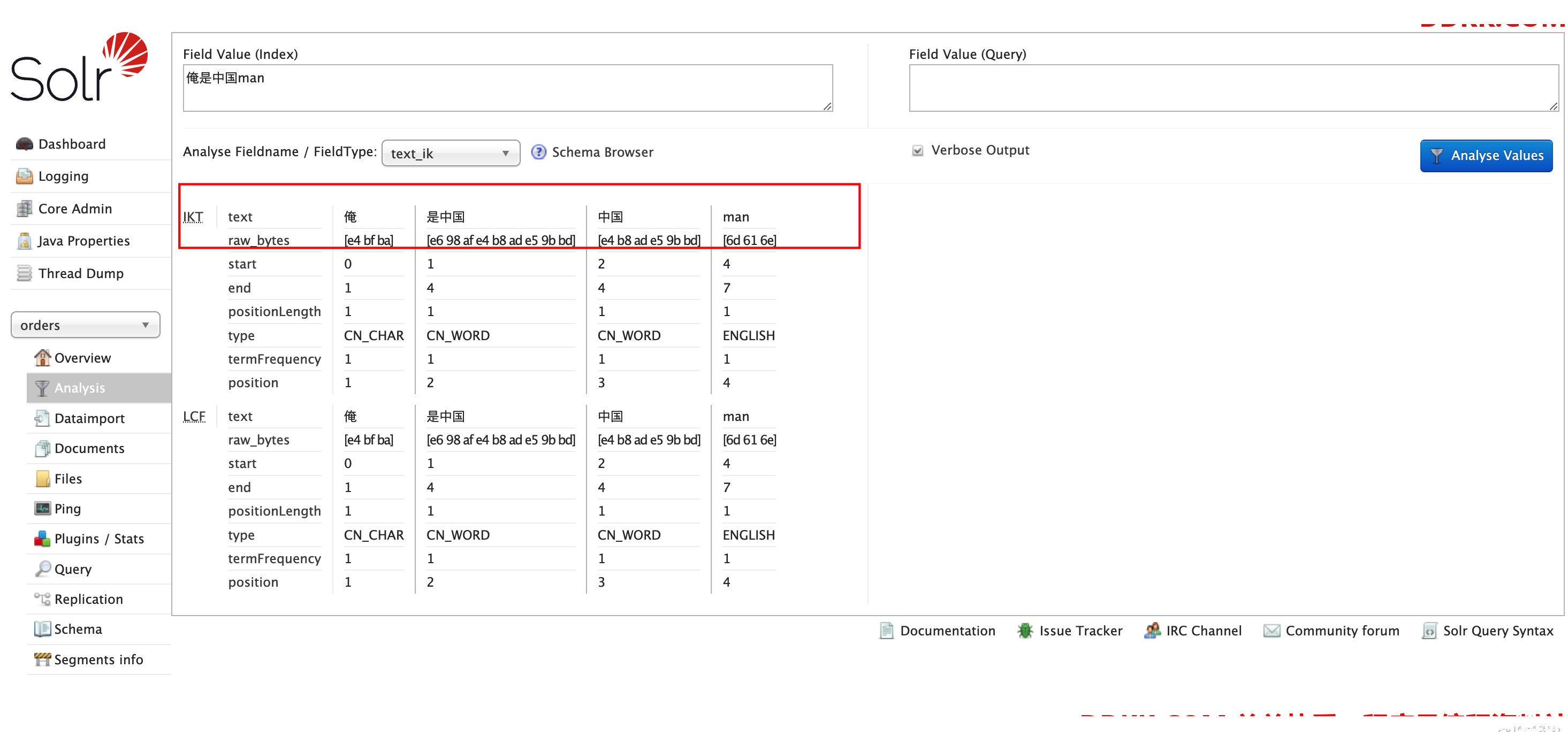Open the orders core selector dropdown

click(x=85, y=325)
